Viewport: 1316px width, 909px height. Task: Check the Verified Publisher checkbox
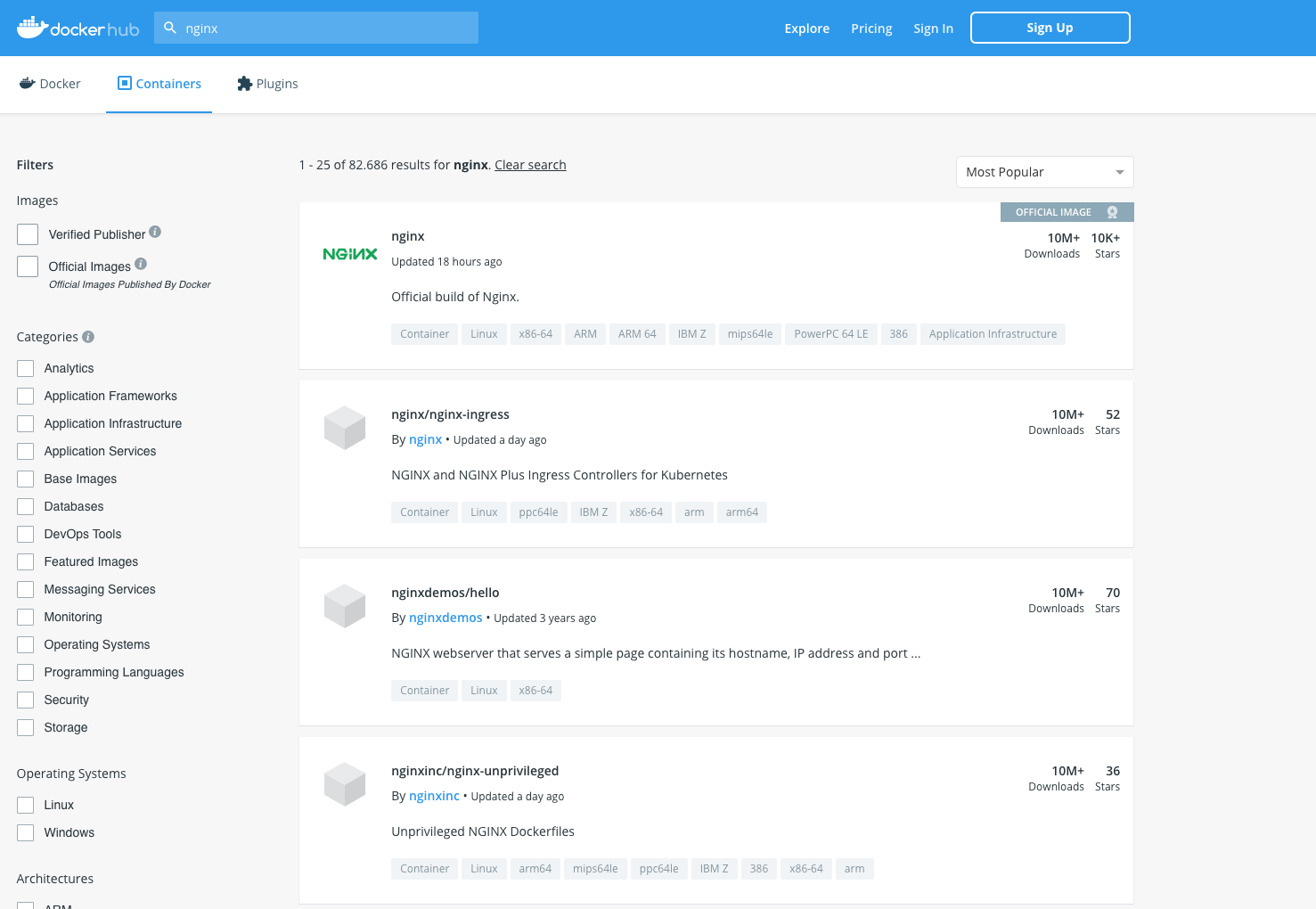[28, 233]
